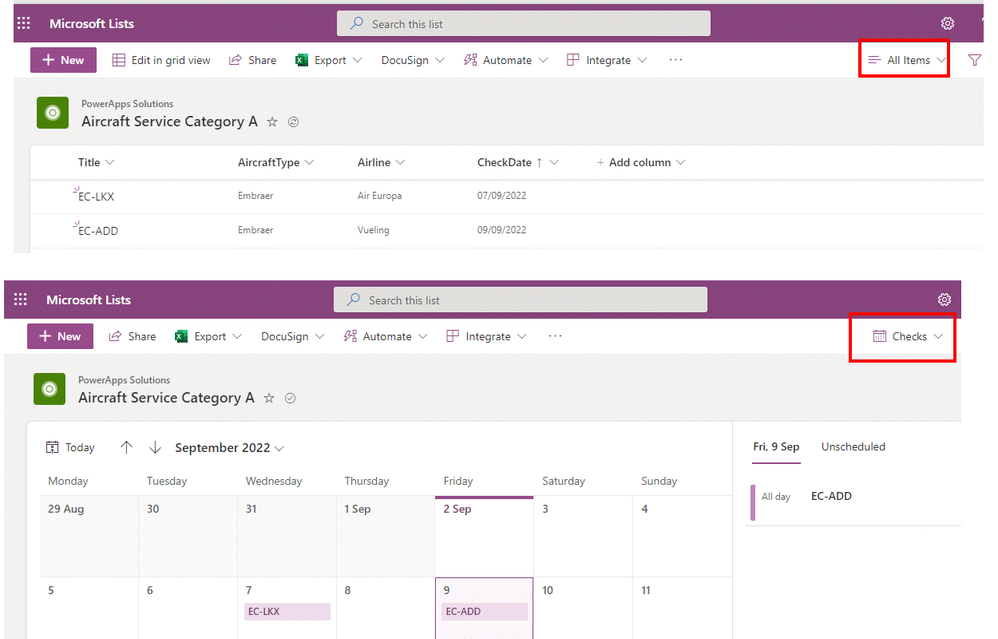This screenshot has width=998, height=639.
Task: Open AircraftType column header menu
Action: [x=276, y=162]
